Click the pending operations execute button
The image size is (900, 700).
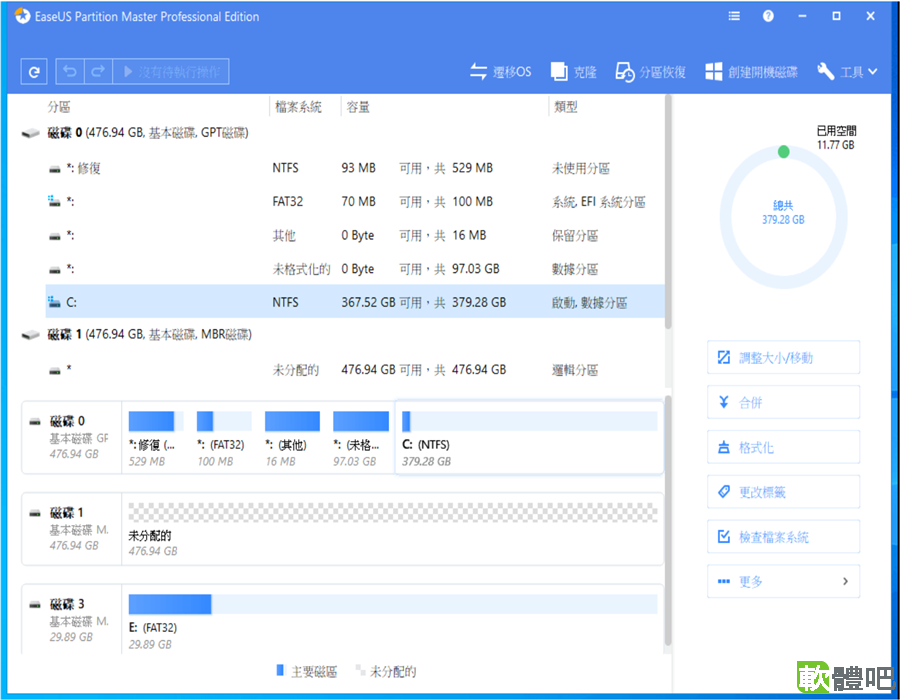tap(171, 72)
